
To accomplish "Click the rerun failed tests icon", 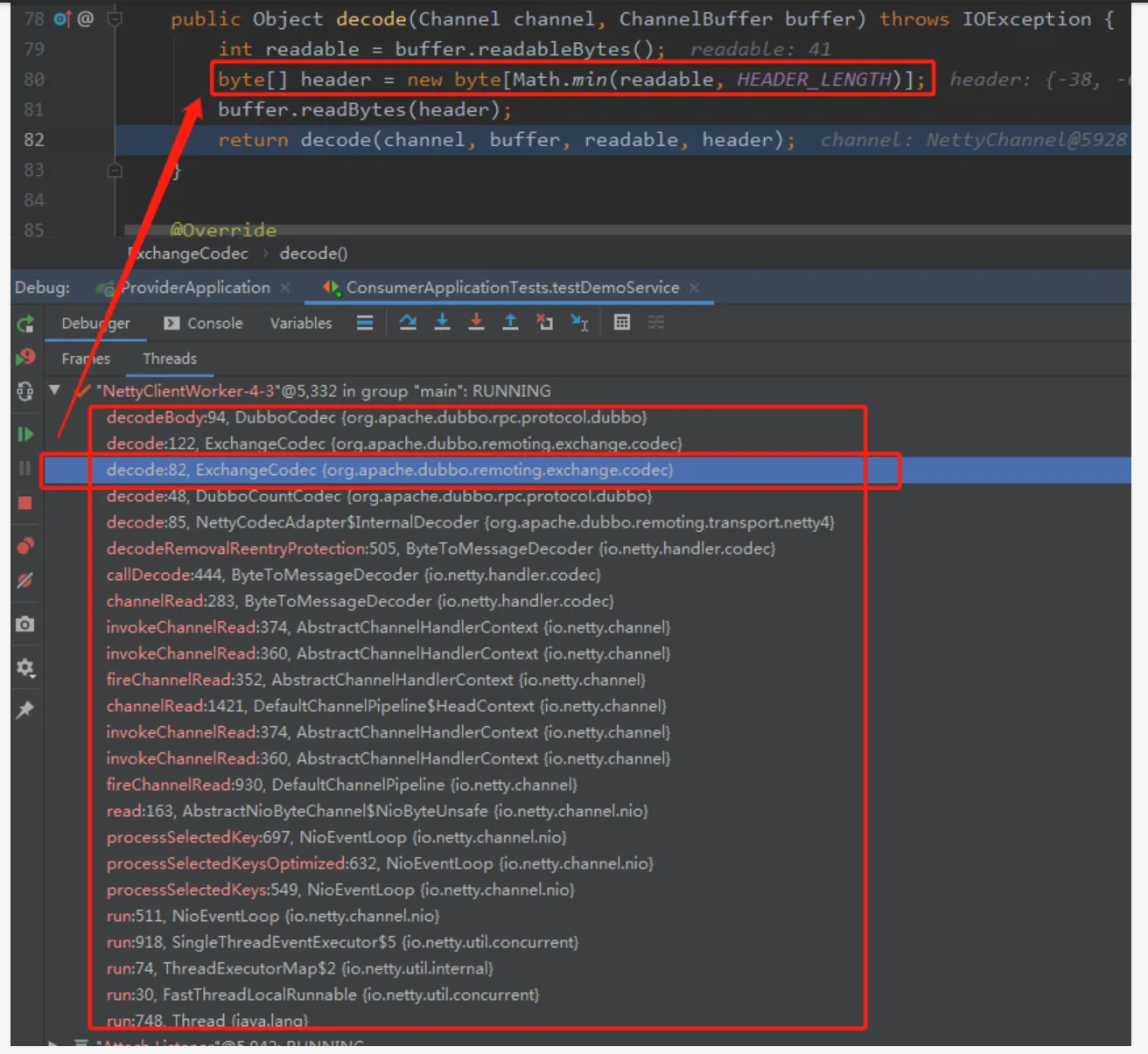I will 25,357.
